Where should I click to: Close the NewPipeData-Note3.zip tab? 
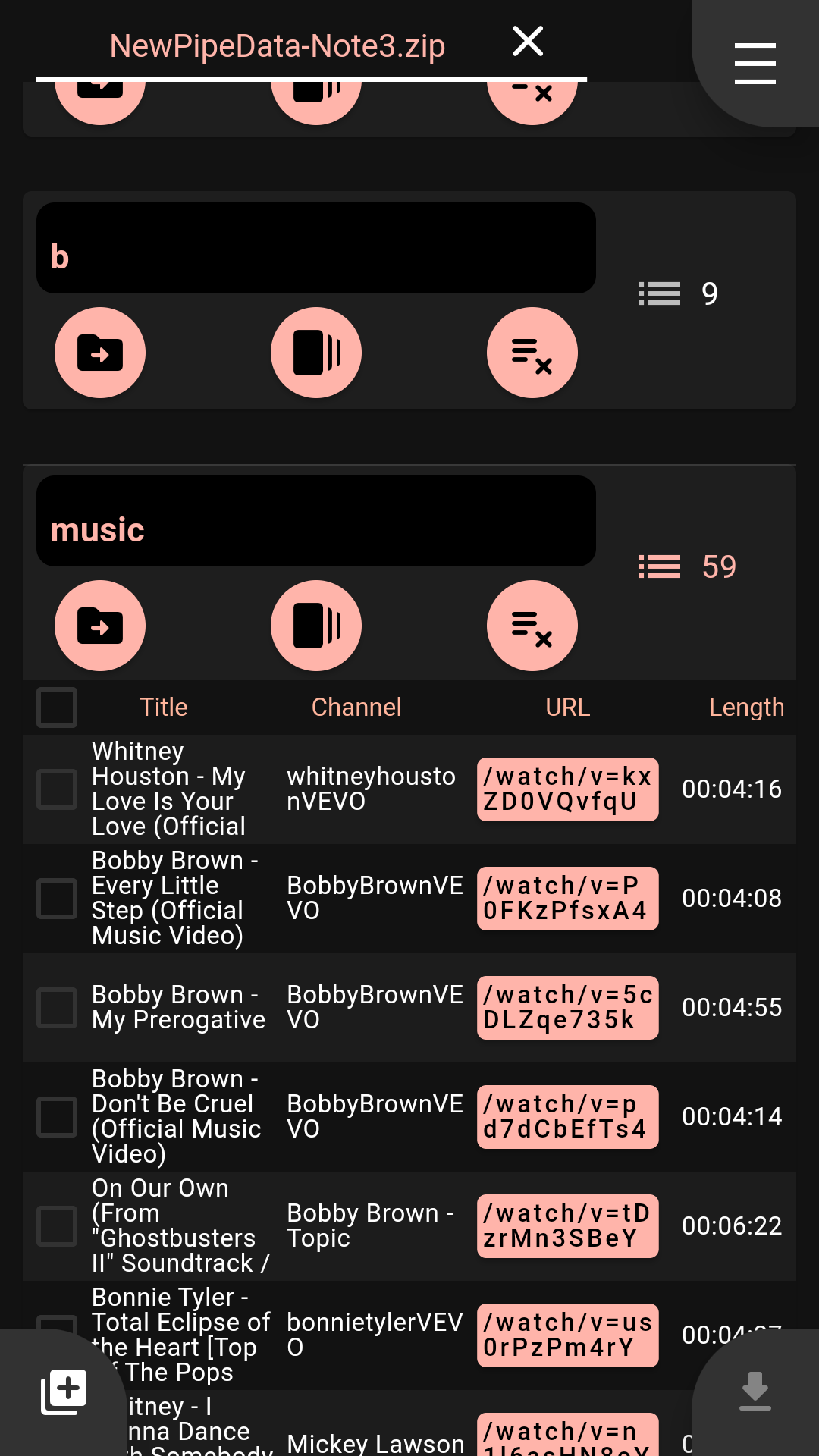528,42
